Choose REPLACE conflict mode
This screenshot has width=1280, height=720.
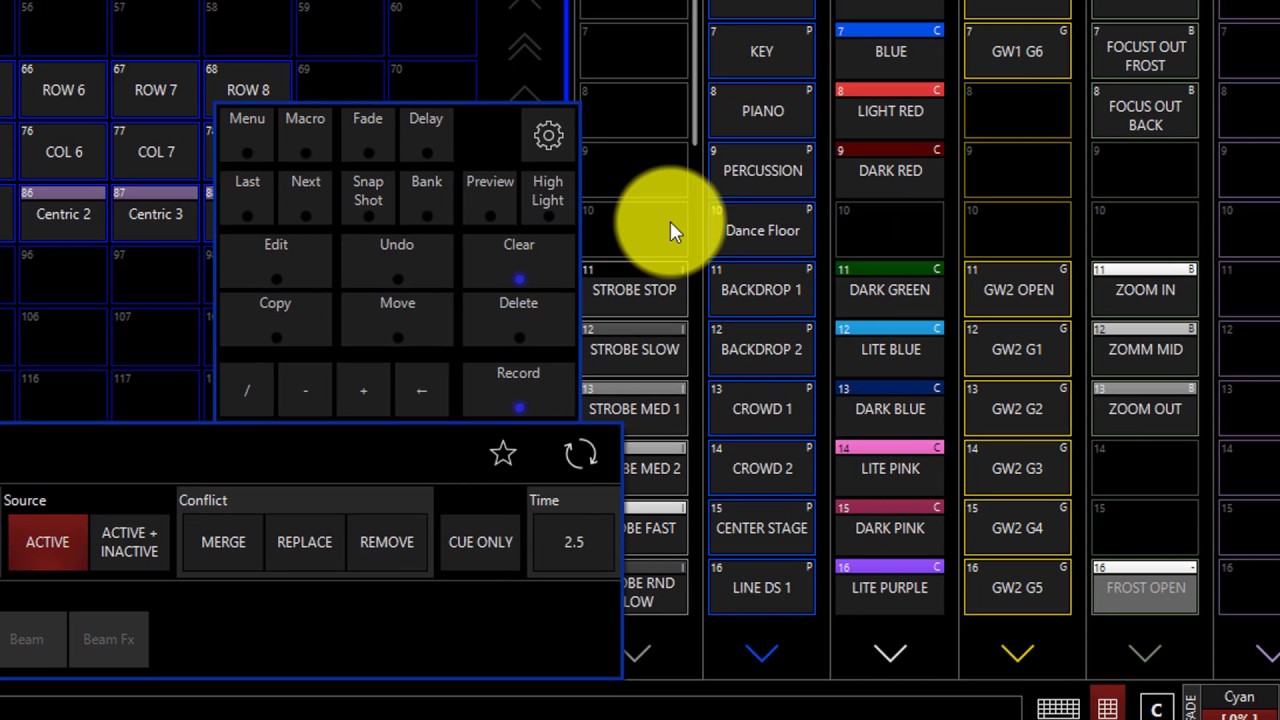point(304,542)
